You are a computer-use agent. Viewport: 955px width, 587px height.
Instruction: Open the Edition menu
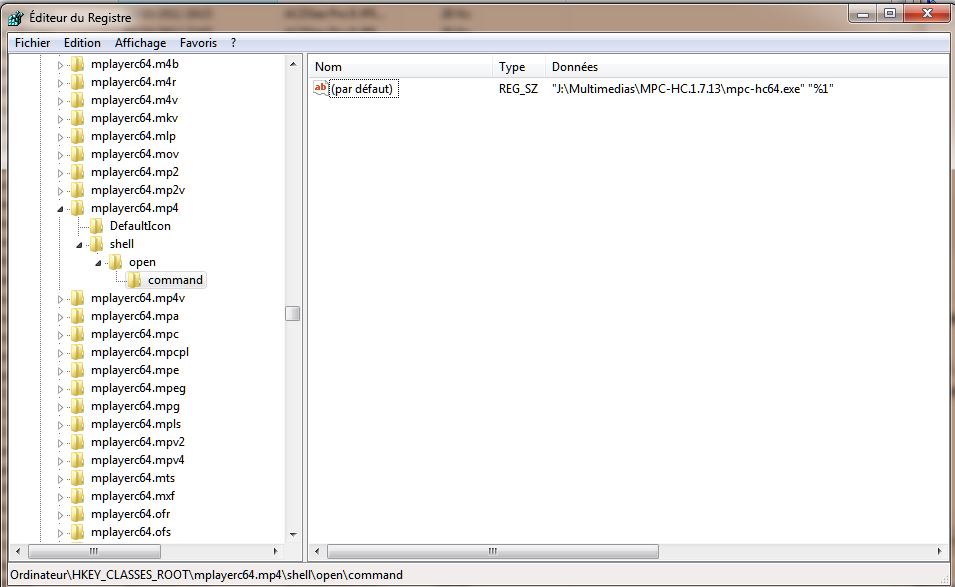click(82, 43)
